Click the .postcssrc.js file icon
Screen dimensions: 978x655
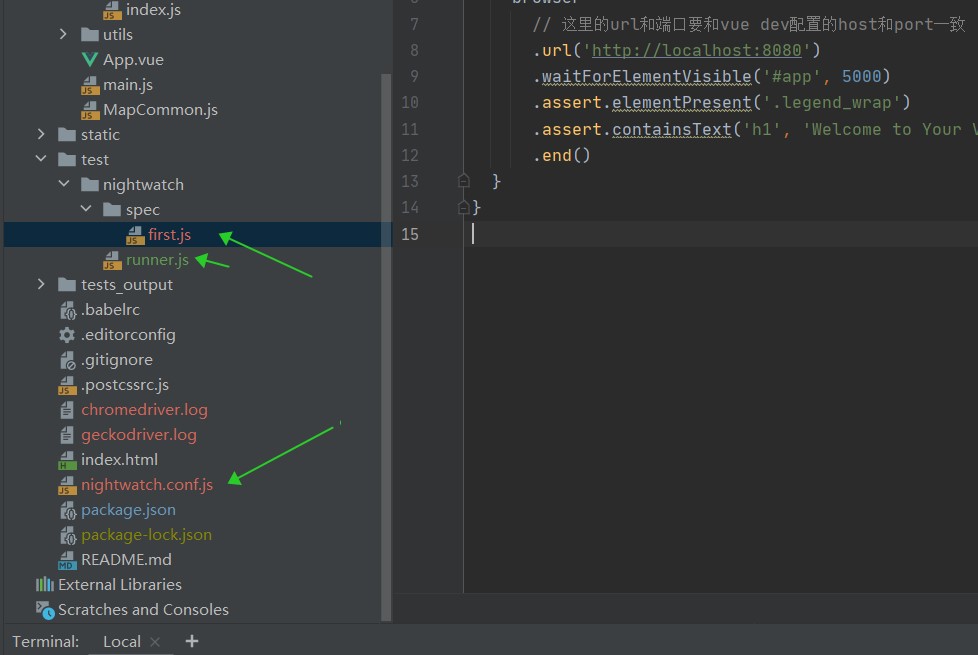[67, 386]
